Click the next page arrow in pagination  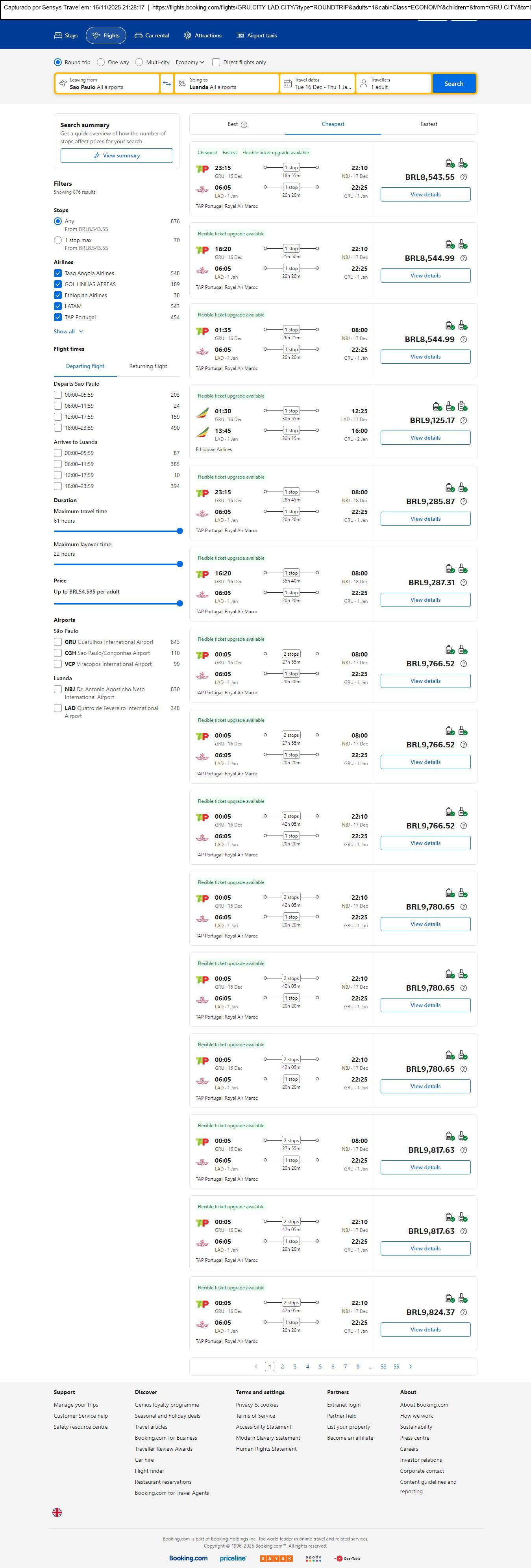click(411, 1366)
